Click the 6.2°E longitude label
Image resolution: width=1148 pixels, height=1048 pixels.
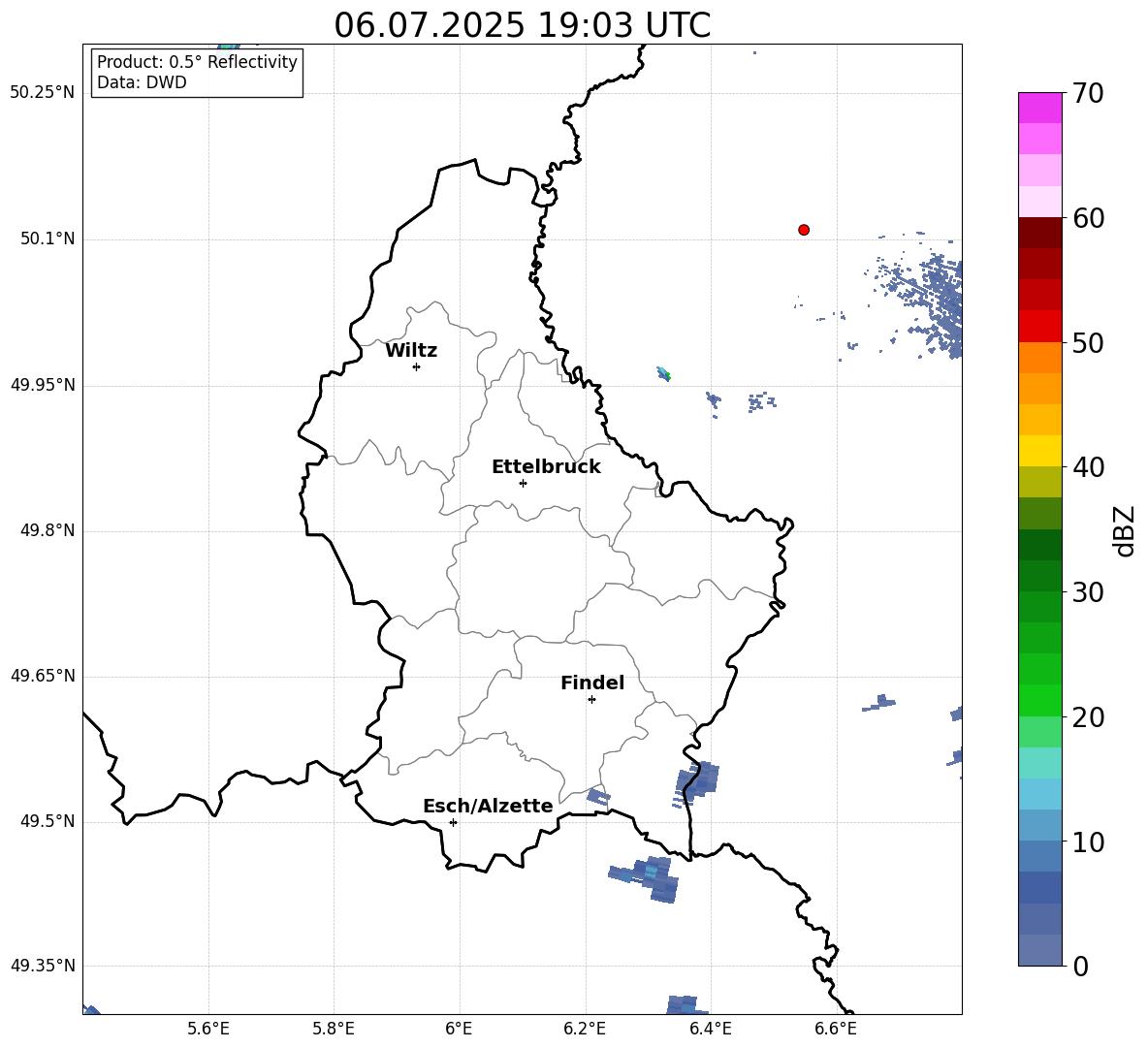[585, 1029]
